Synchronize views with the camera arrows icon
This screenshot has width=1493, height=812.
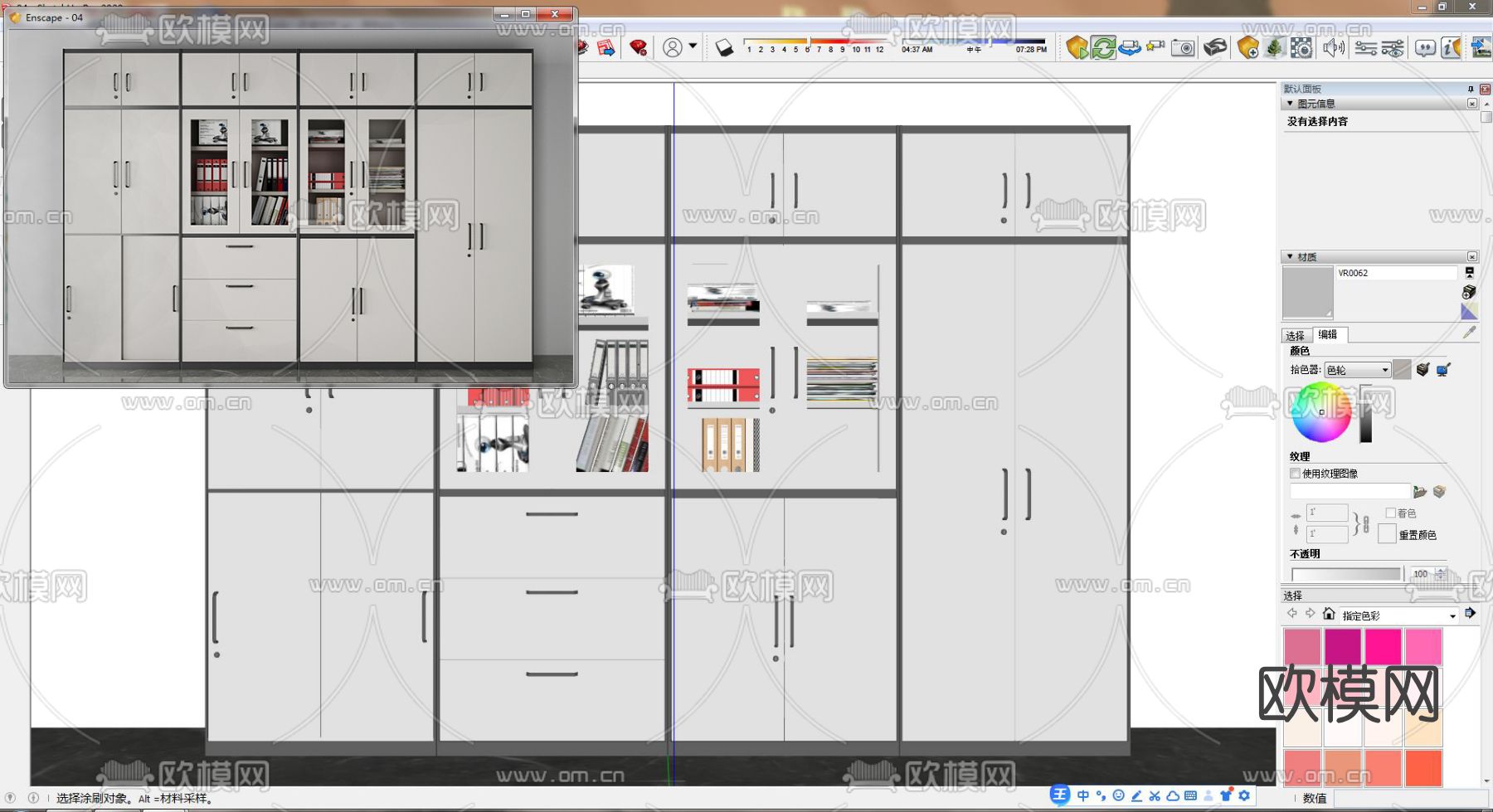point(1130,48)
